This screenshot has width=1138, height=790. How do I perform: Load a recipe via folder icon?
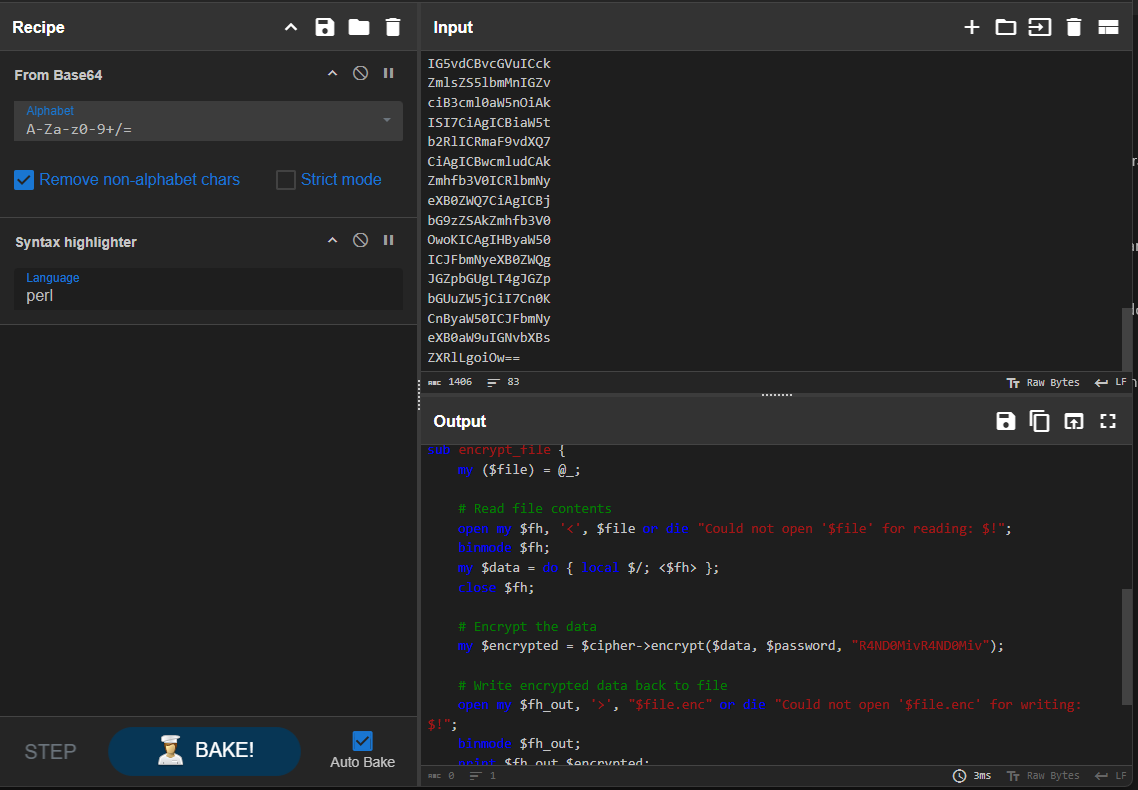[359, 27]
